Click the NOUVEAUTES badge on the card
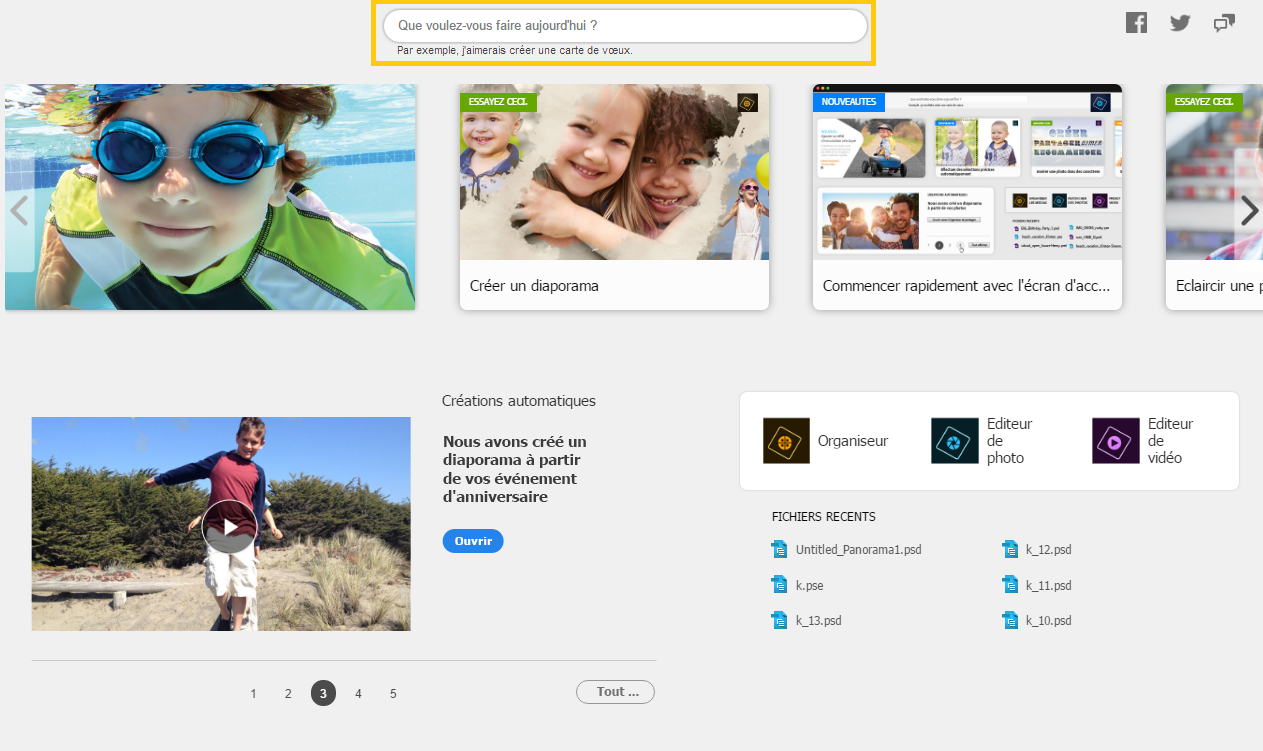The image size is (1263, 751). [x=849, y=101]
